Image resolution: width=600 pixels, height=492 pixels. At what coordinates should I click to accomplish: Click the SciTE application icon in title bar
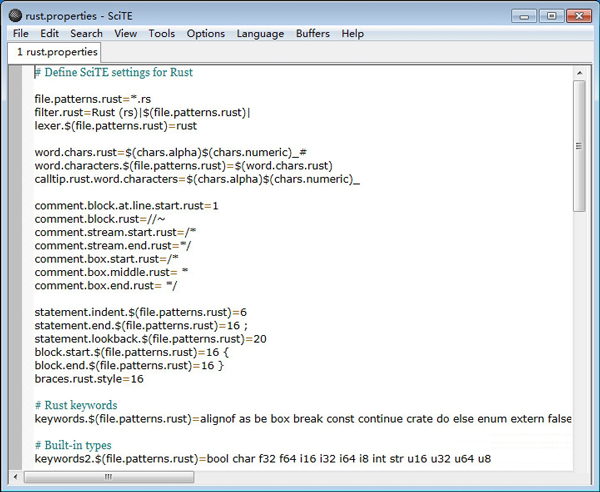pos(15,16)
